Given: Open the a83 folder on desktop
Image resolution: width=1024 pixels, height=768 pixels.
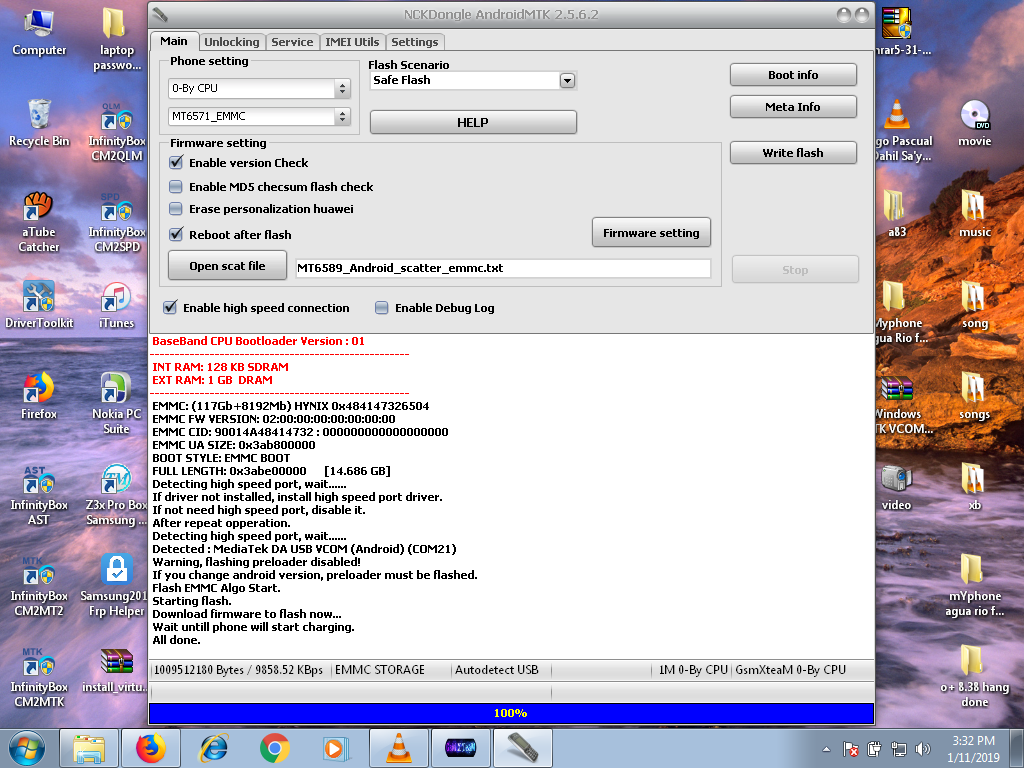Looking at the screenshot, I should [896, 213].
